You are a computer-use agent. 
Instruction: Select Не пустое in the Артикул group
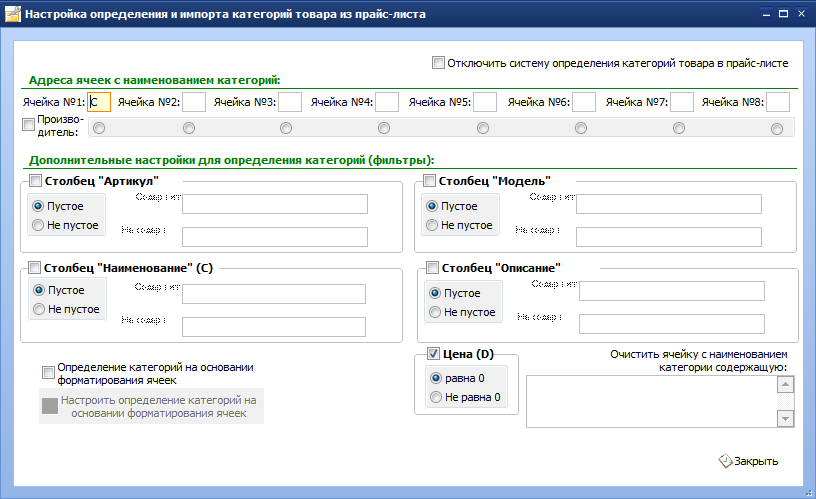point(38,225)
